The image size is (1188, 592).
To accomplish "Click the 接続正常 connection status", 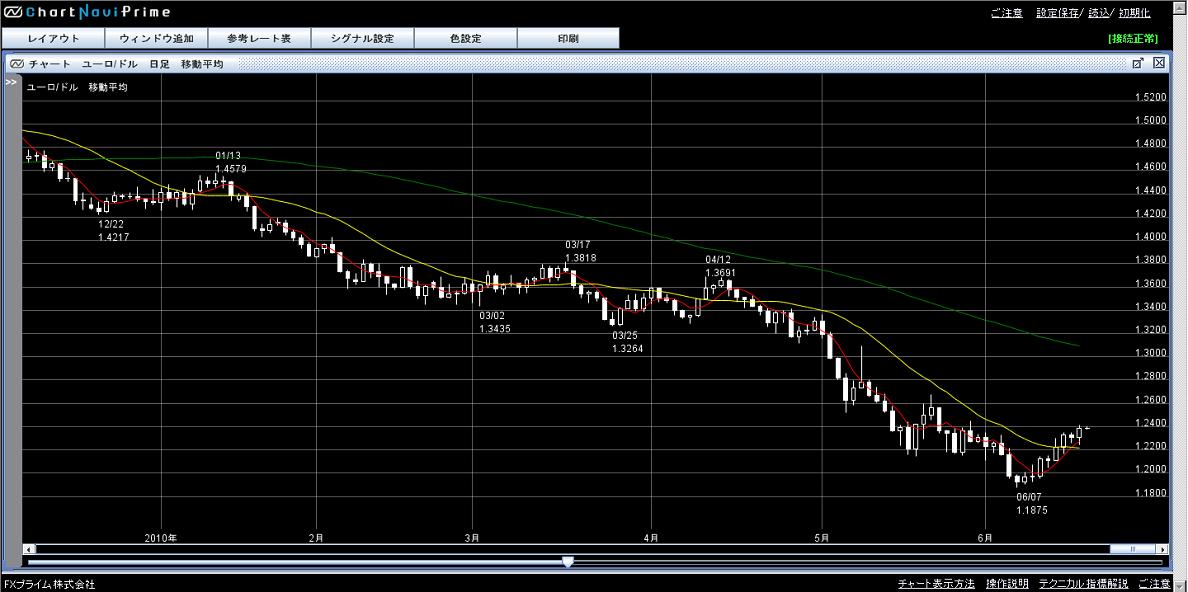I will tap(1133, 38).
